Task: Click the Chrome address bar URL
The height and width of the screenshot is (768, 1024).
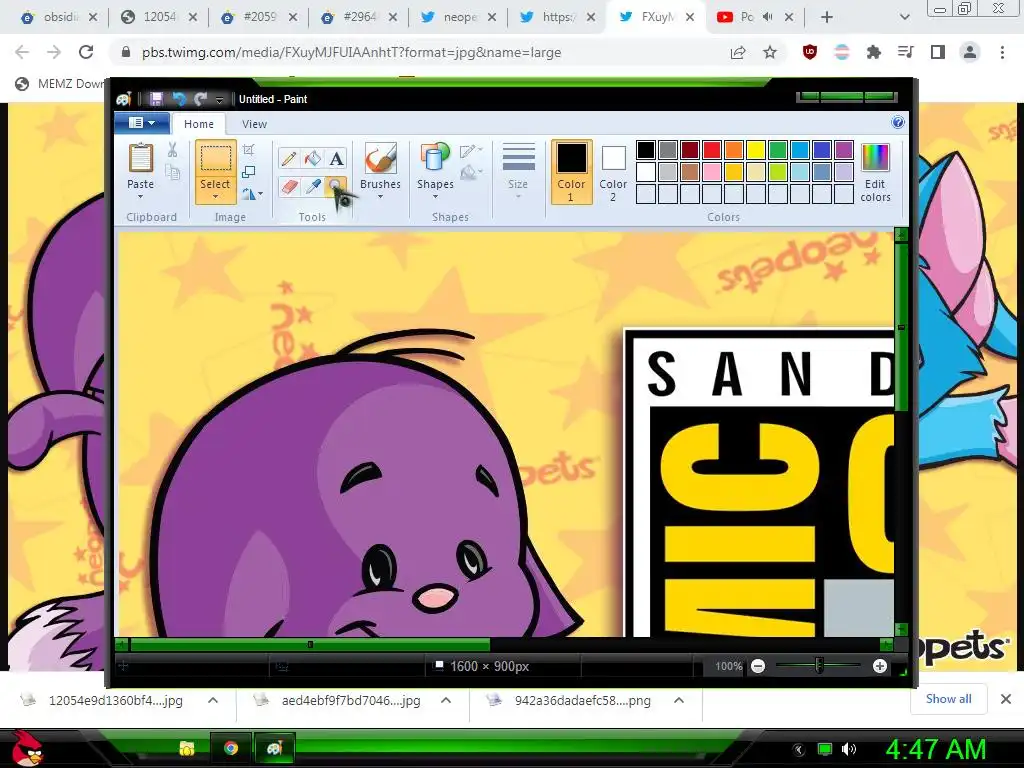Action: tap(351, 52)
